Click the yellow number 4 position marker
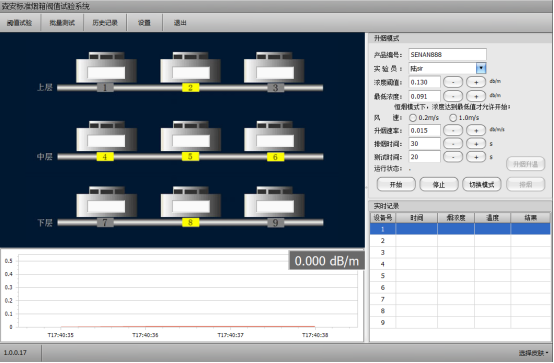Screen dimensions: 554x363 coord(105,157)
